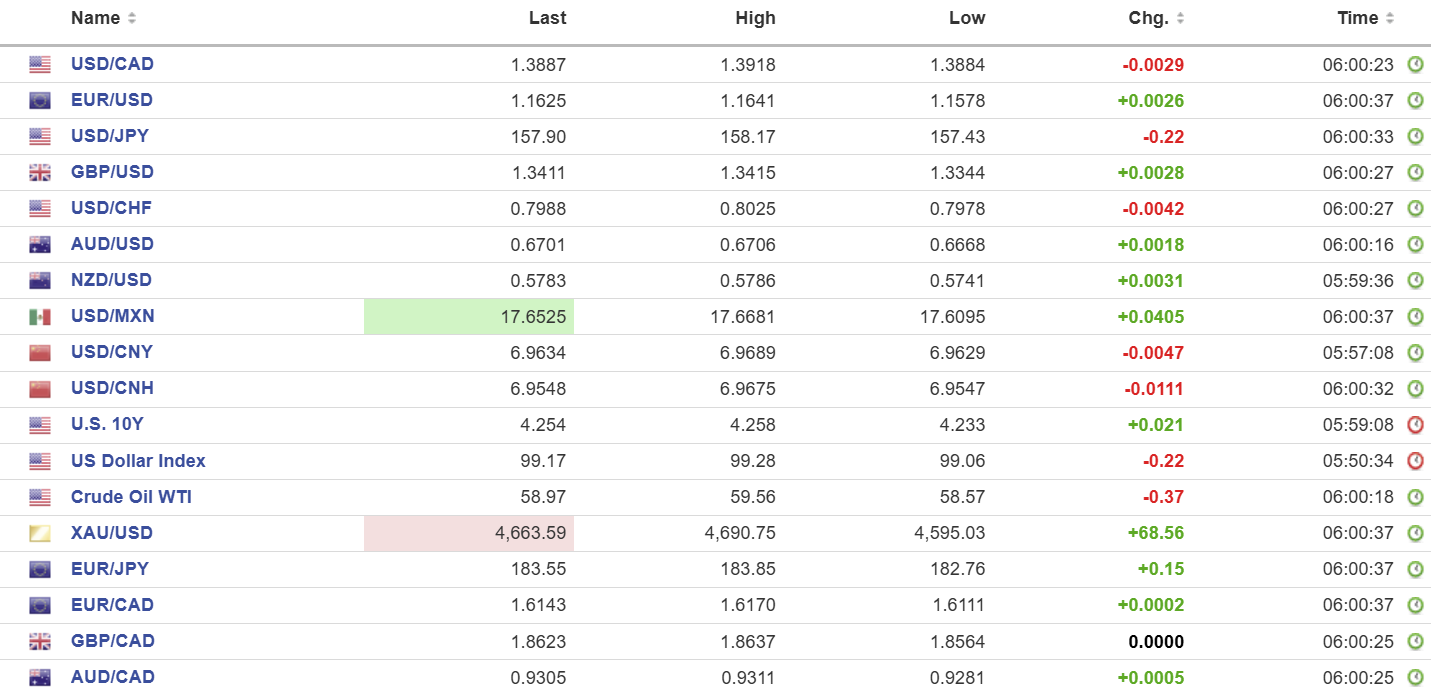Open the USD/JPY pair page
The image size is (1431, 690).
[x=110, y=136]
